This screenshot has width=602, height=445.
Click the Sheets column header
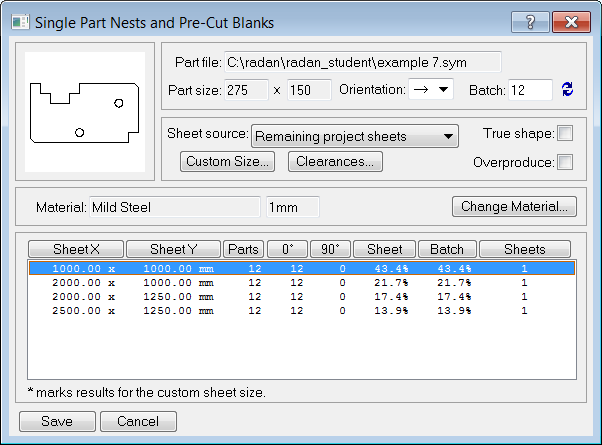pos(525,249)
